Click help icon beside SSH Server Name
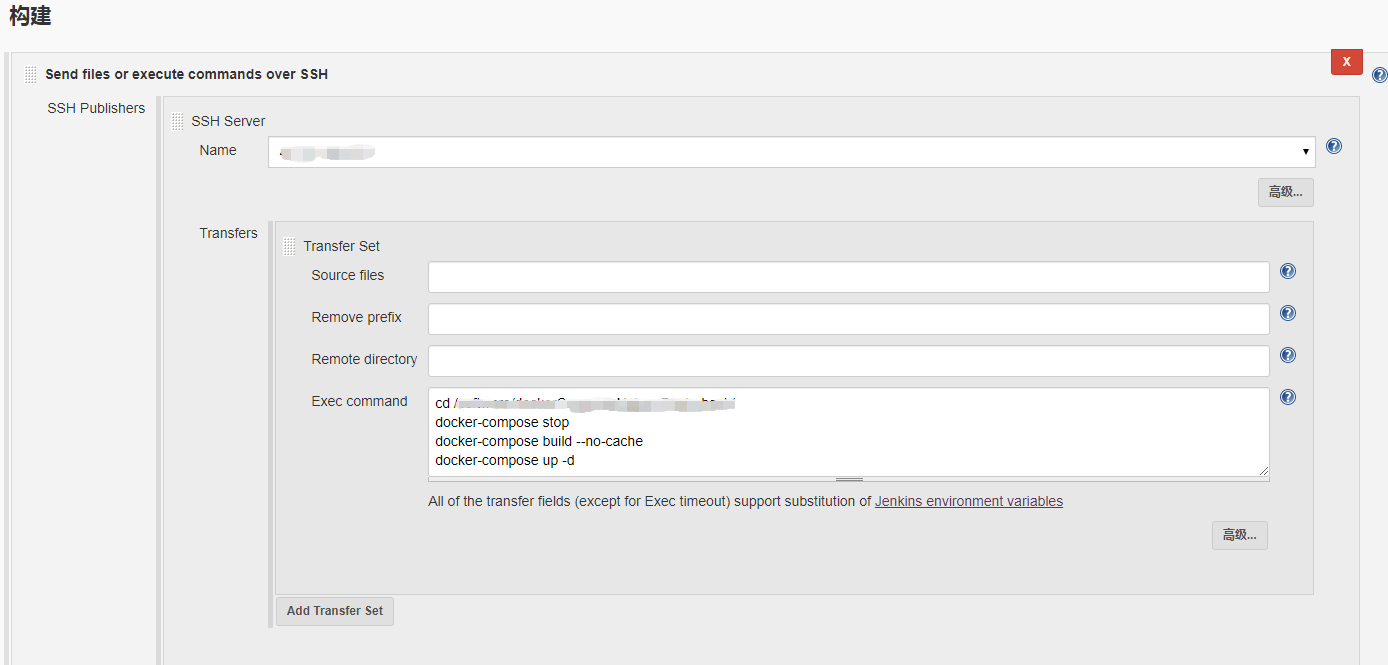 click(x=1333, y=146)
